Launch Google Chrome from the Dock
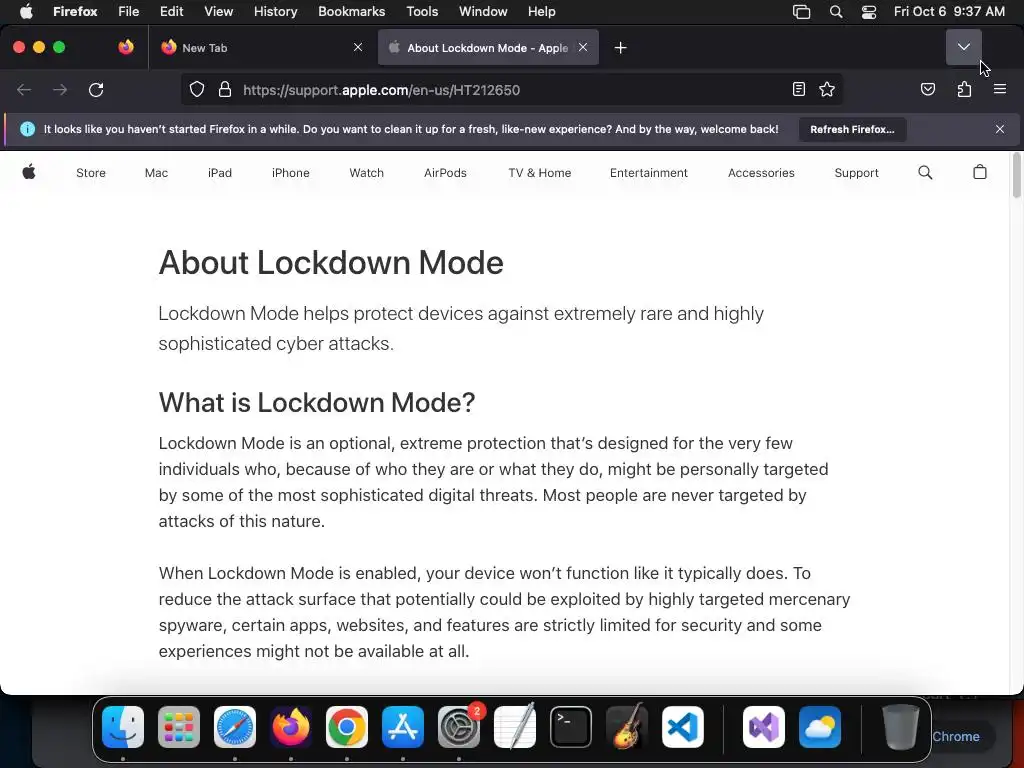 [347, 727]
